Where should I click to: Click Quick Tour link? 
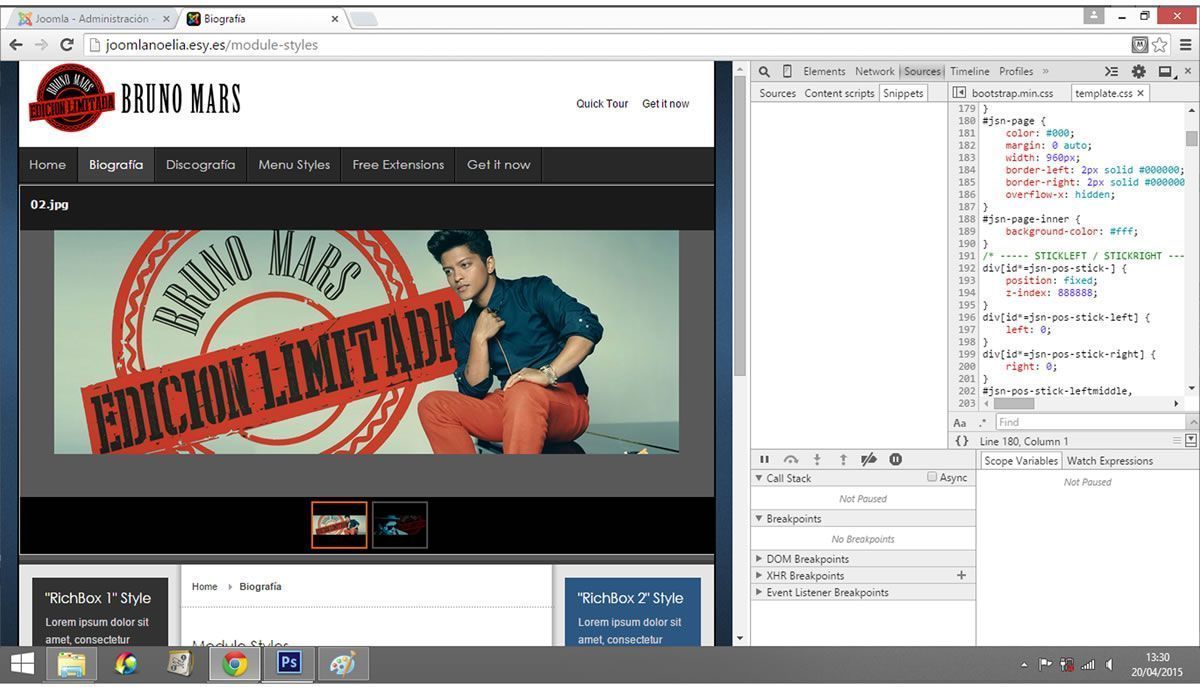click(x=602, y=104)
